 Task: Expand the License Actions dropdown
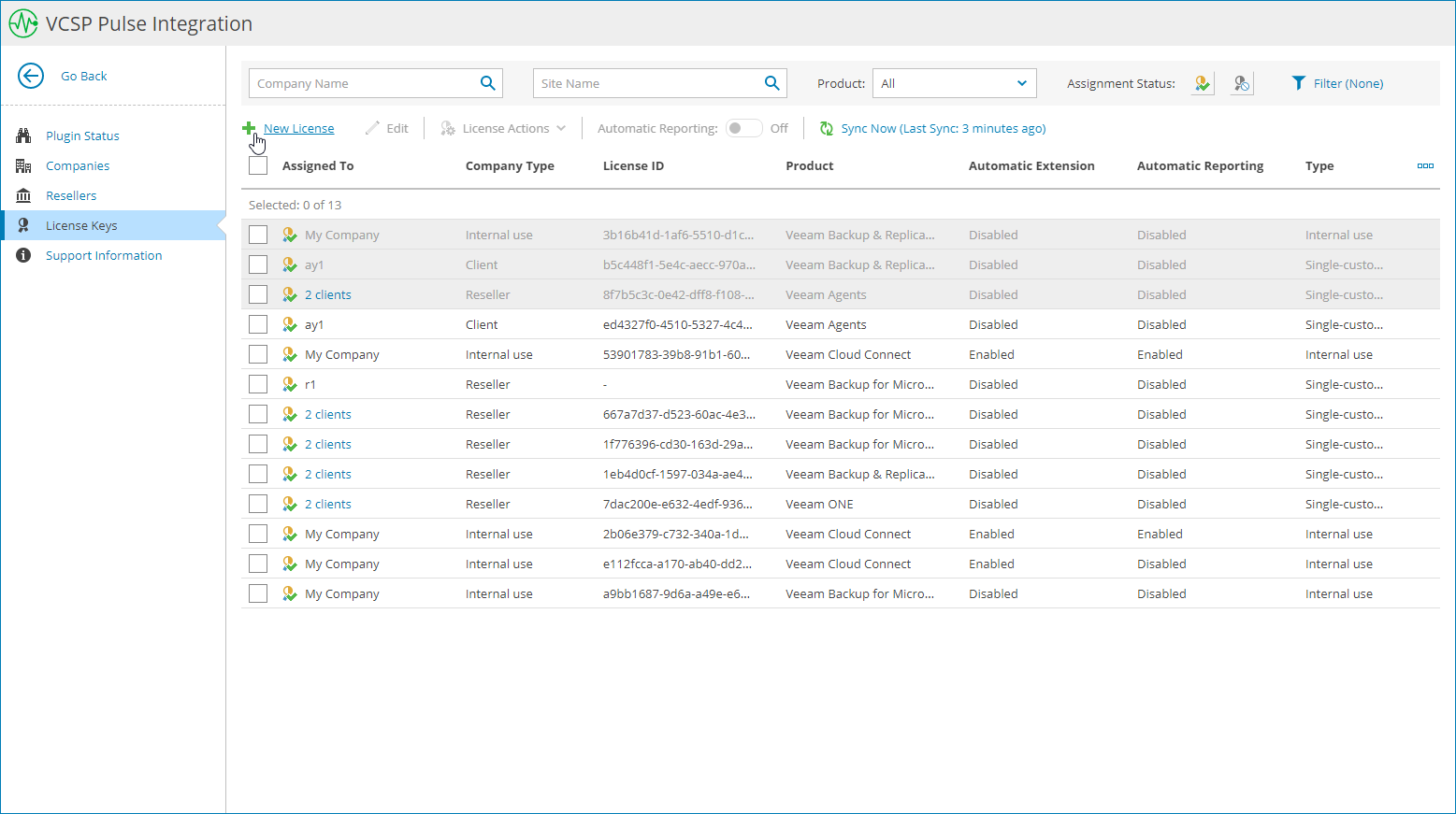click(505, 129)
